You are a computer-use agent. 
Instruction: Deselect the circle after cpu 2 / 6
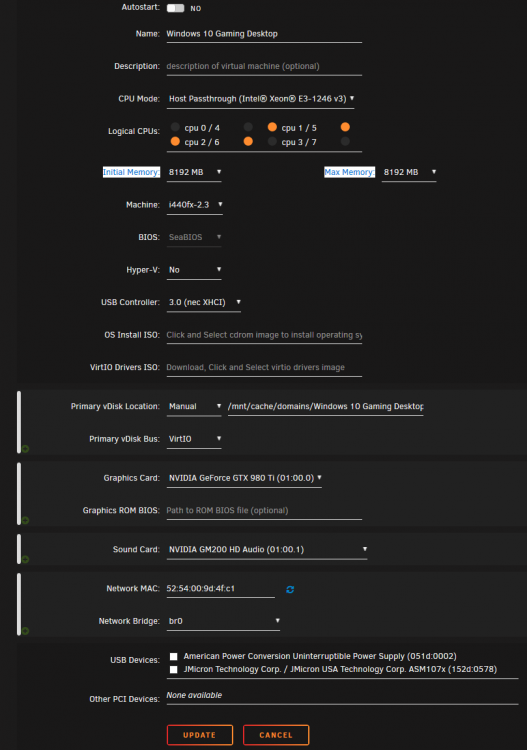(x=248, y=141)
